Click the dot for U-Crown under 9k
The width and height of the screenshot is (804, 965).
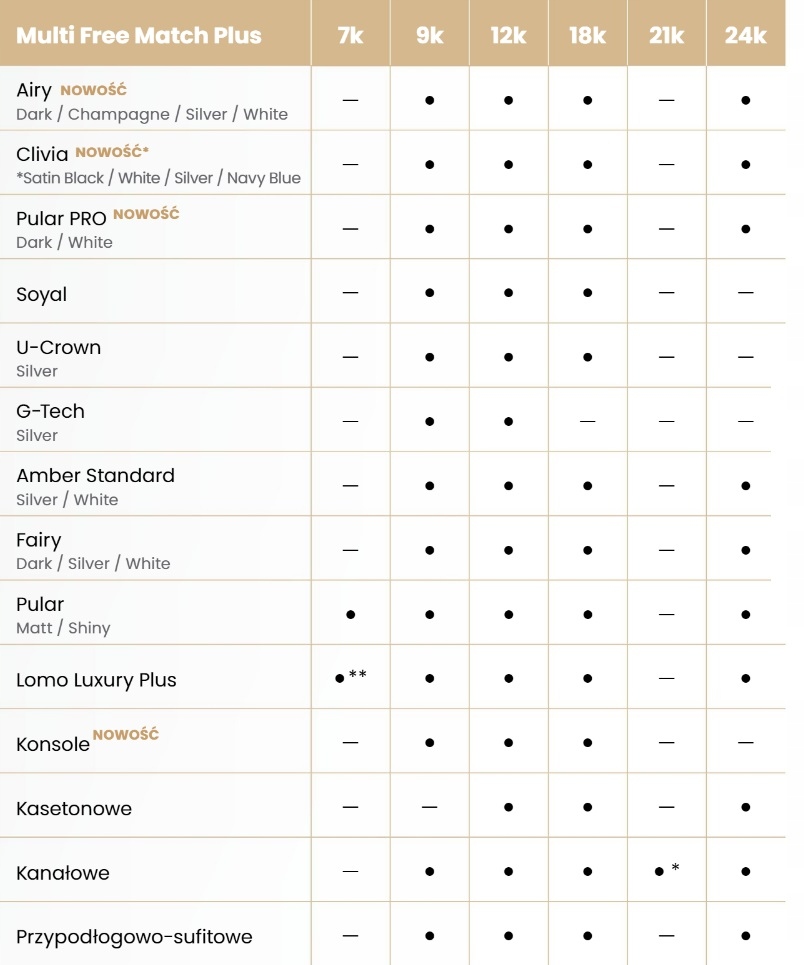(x=430, y=357)
